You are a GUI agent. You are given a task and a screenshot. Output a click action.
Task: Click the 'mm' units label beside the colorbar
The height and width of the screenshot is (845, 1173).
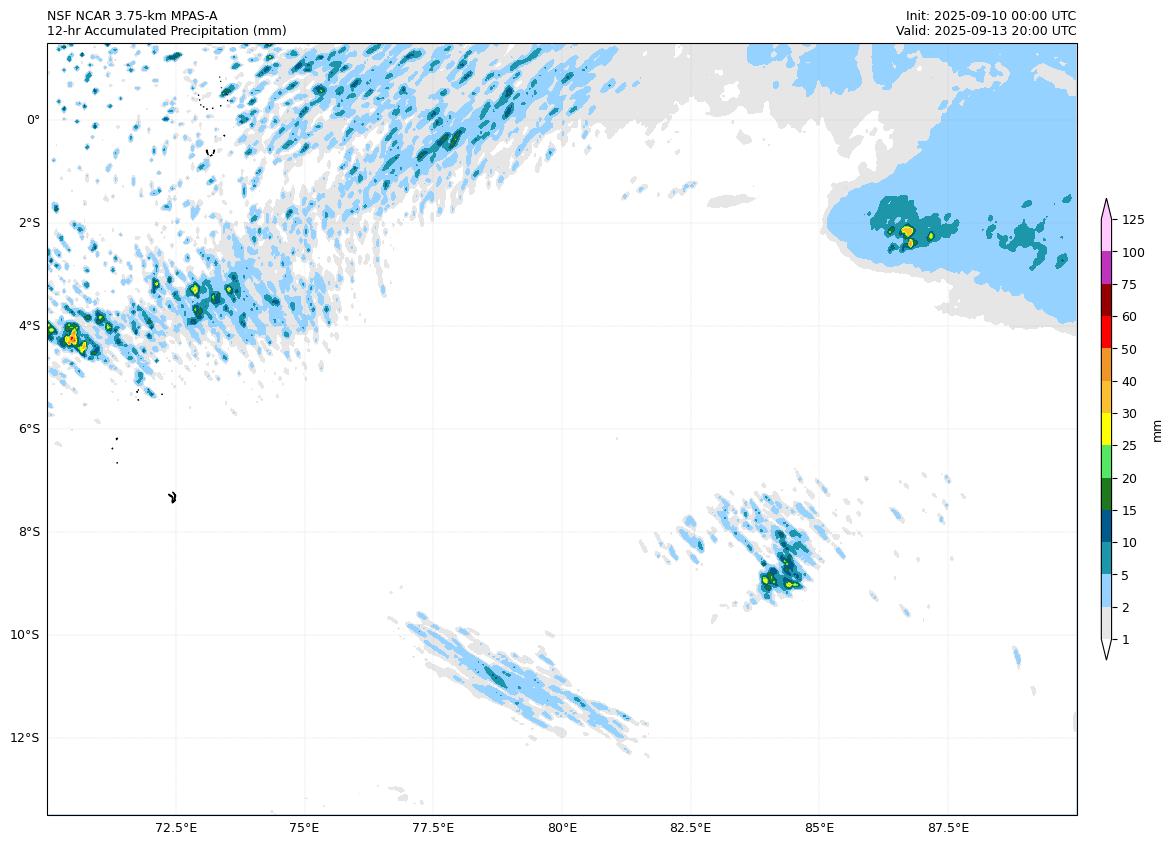tap(1157, 430)
